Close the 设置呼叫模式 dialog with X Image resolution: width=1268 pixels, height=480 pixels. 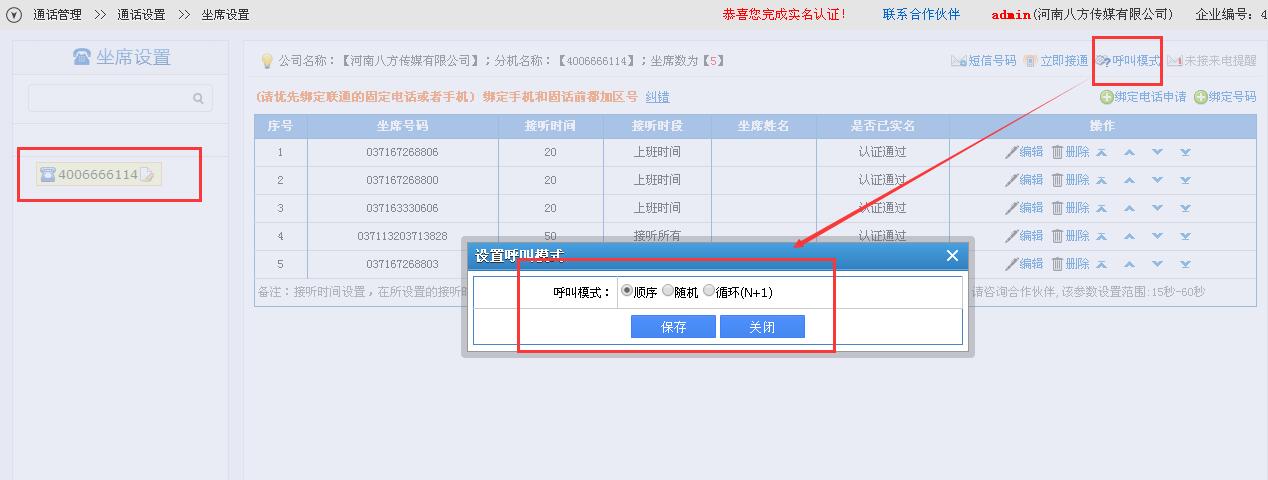click(x=952, y=255)
